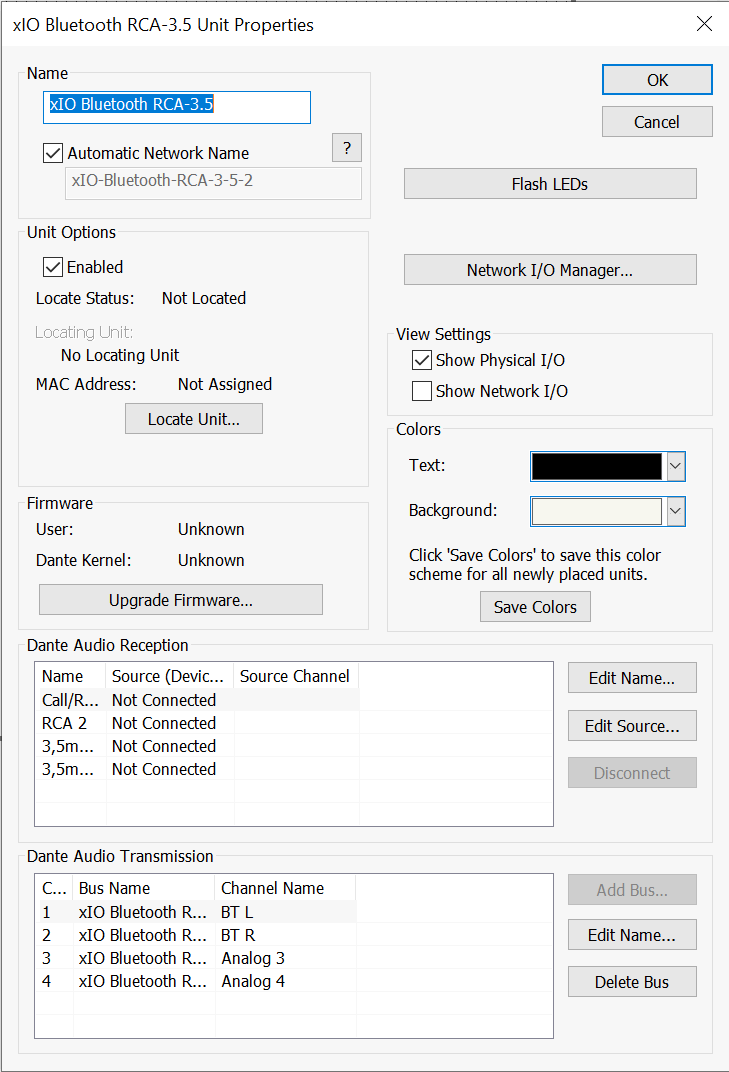This screenshot has height=1072, width=729.
Task: Click the Cancel button
Action: coord(657,122)
